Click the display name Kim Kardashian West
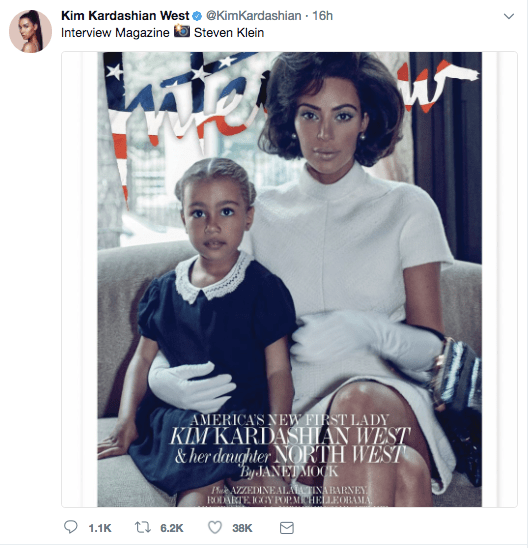Viewport: 528px width, 548px height. (x=125, y=16)
